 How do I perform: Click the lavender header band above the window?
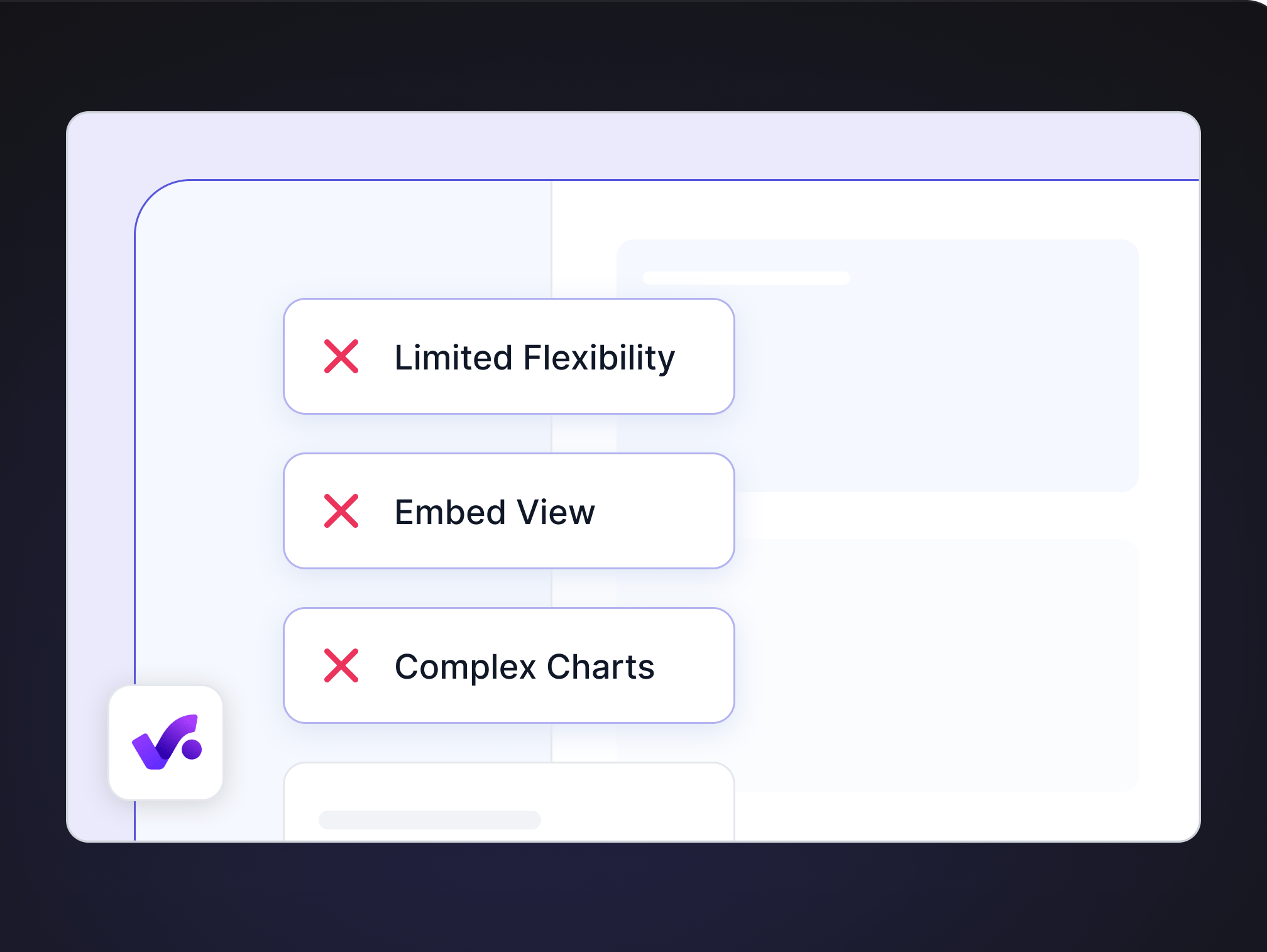[x=628, y=146]
